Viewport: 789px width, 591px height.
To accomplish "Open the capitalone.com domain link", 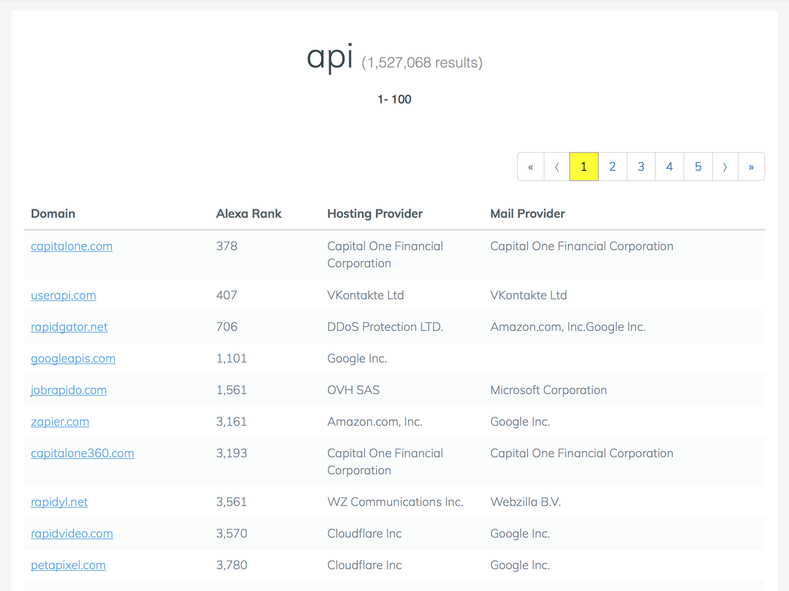I will [71, 246].
